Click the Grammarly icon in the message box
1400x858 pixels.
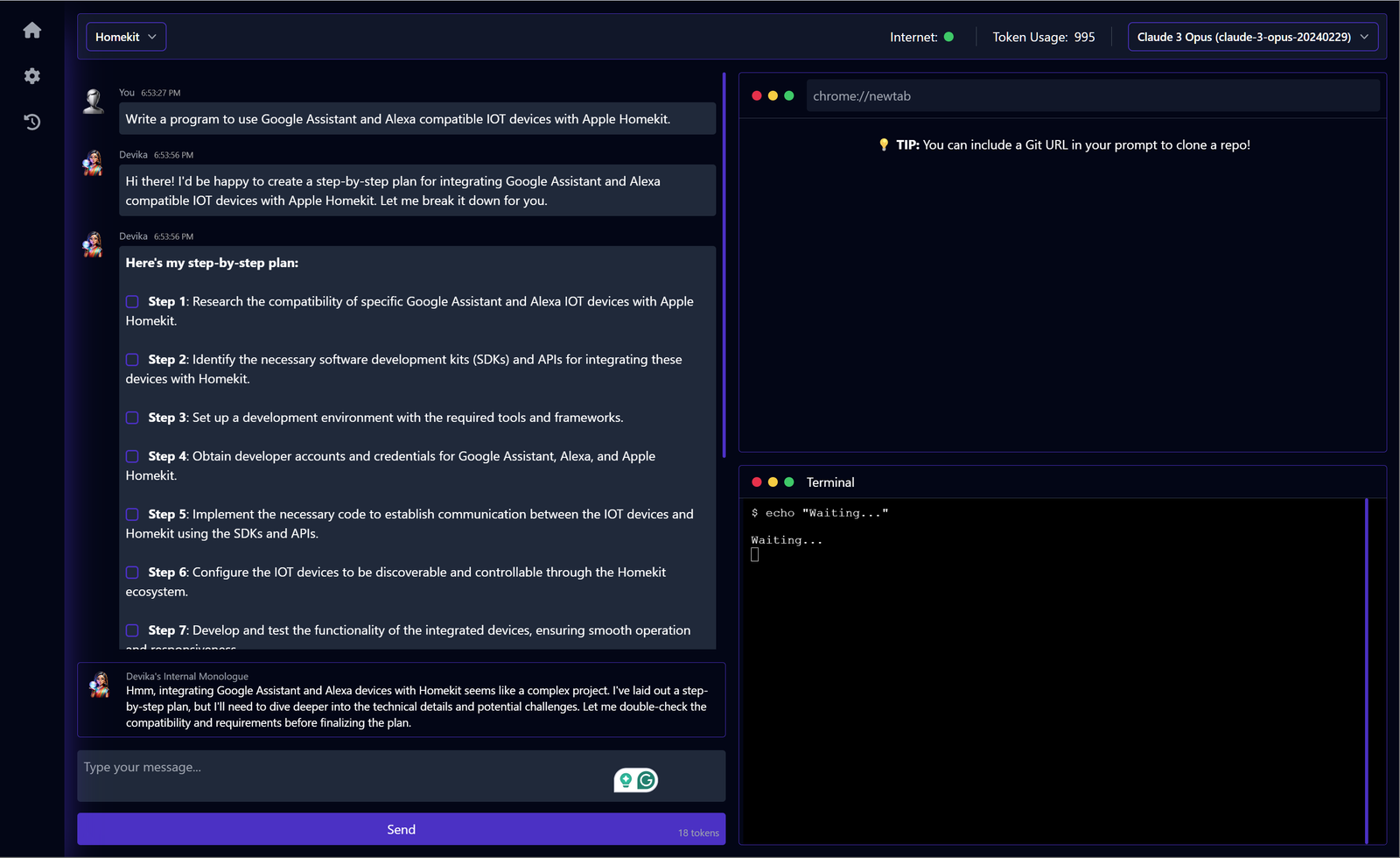tap(646, 779)
